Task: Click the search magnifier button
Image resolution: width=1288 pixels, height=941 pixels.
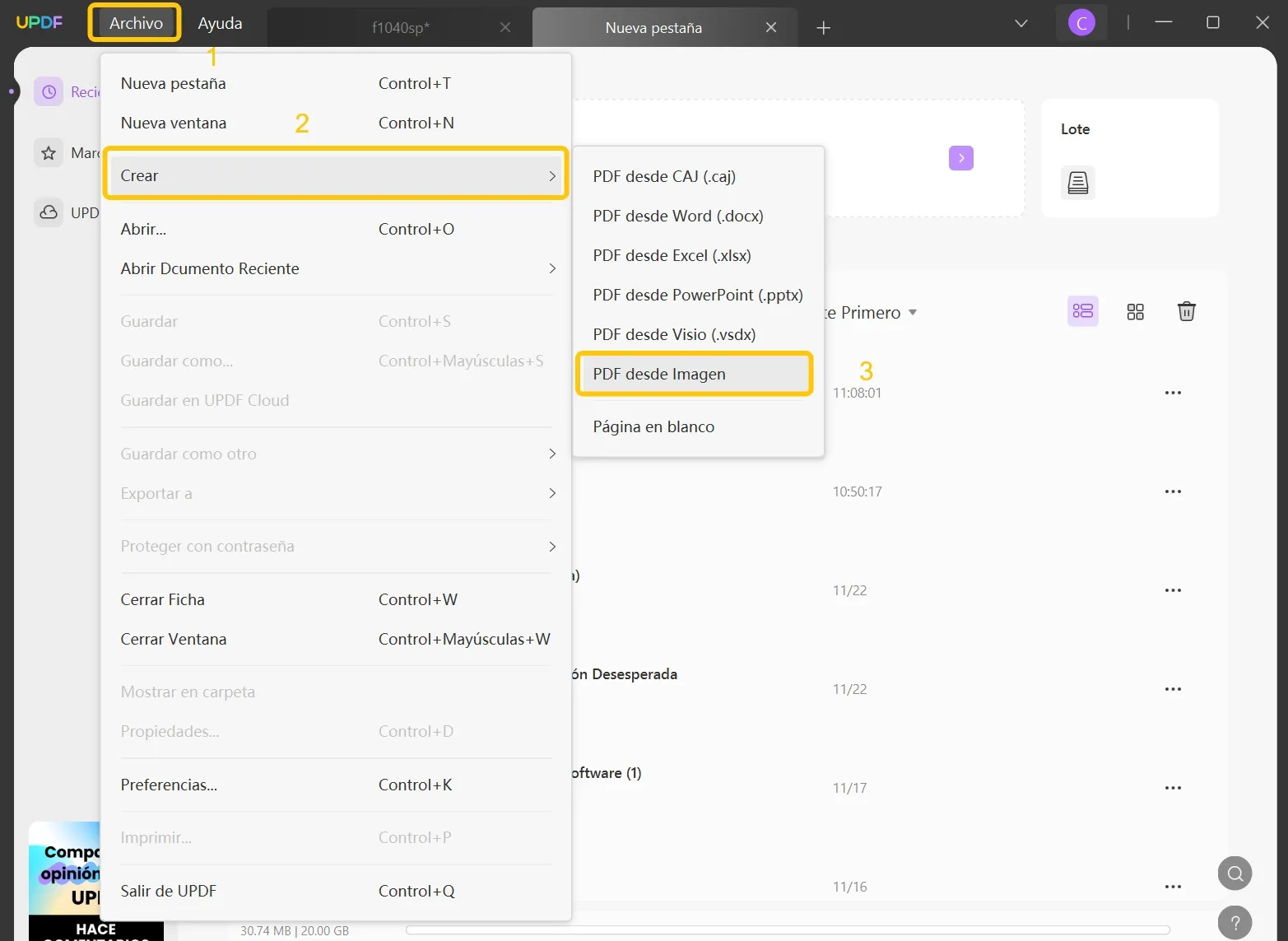Action: pyautogui.click(x=1235, y=873)
